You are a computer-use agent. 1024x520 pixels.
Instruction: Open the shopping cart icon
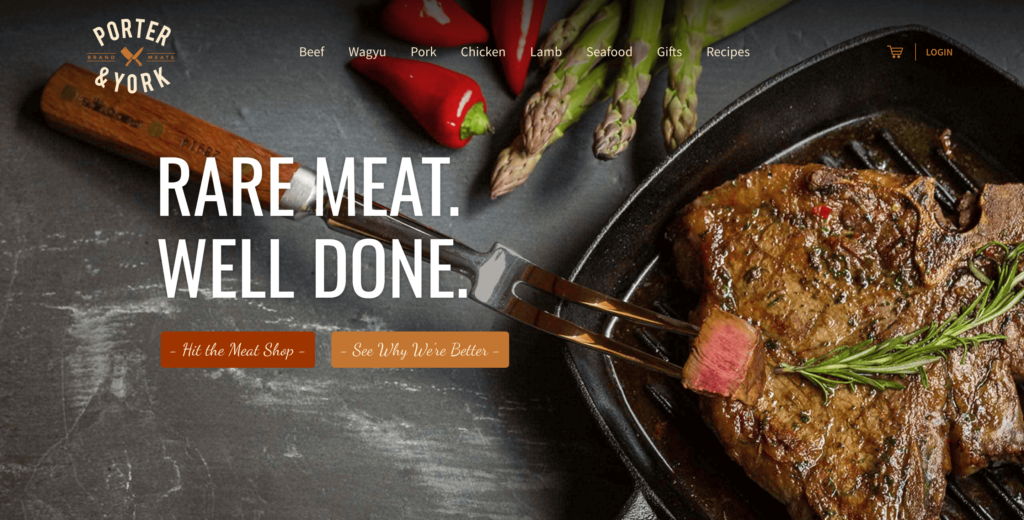(895, 52)
